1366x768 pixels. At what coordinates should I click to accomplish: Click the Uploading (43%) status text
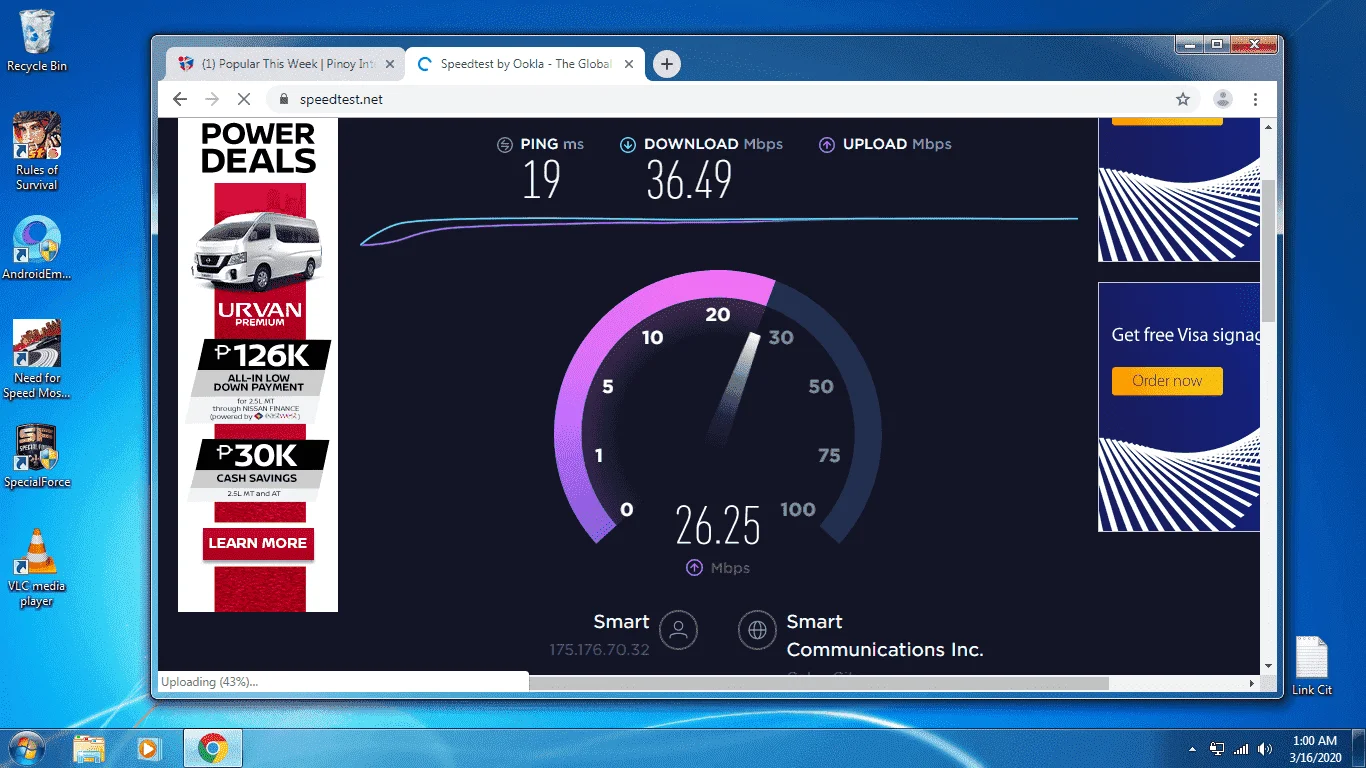[210, 682]
